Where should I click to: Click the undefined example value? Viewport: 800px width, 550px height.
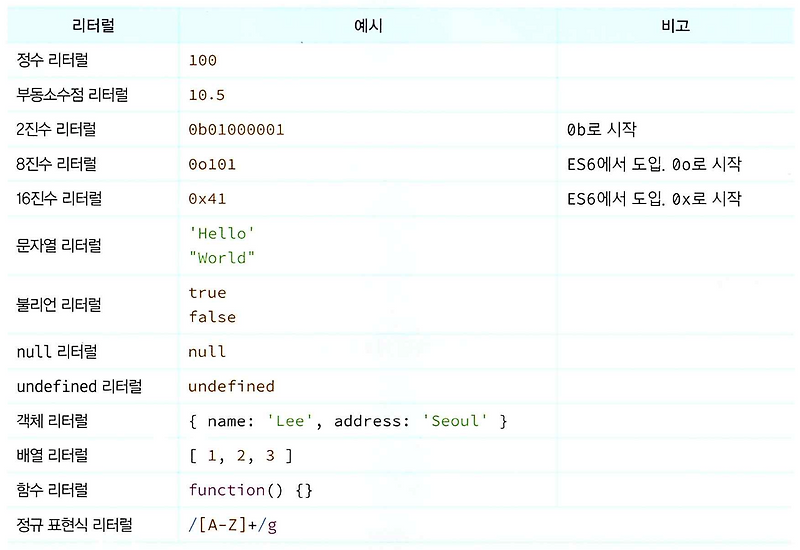[x=232, y=386]
